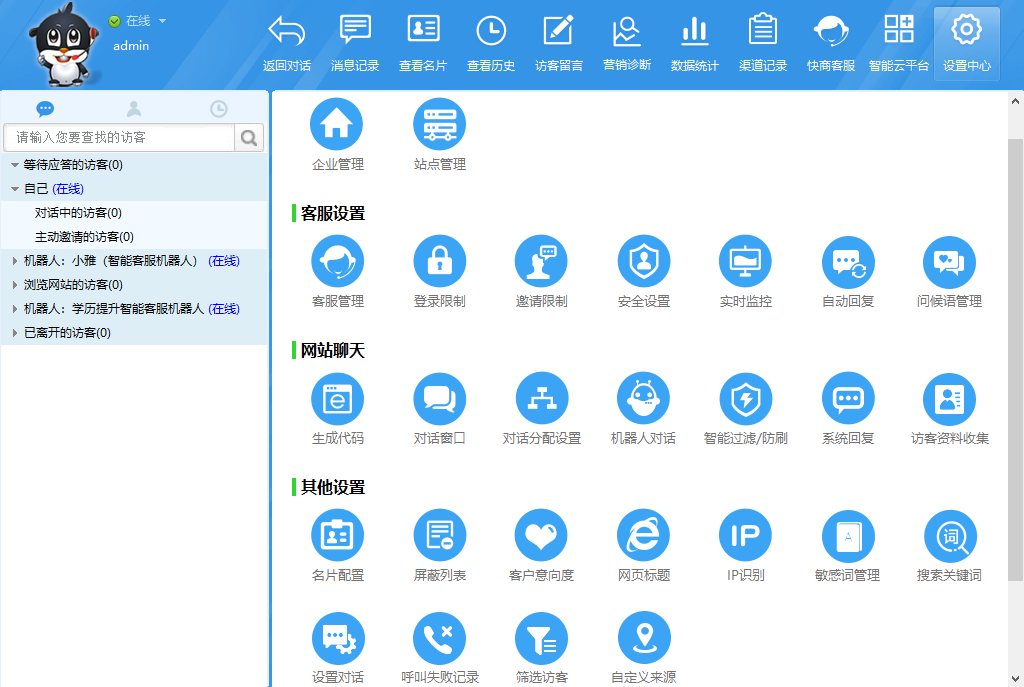
Task: Click the visitor search magnifier button
Action: 248,137
